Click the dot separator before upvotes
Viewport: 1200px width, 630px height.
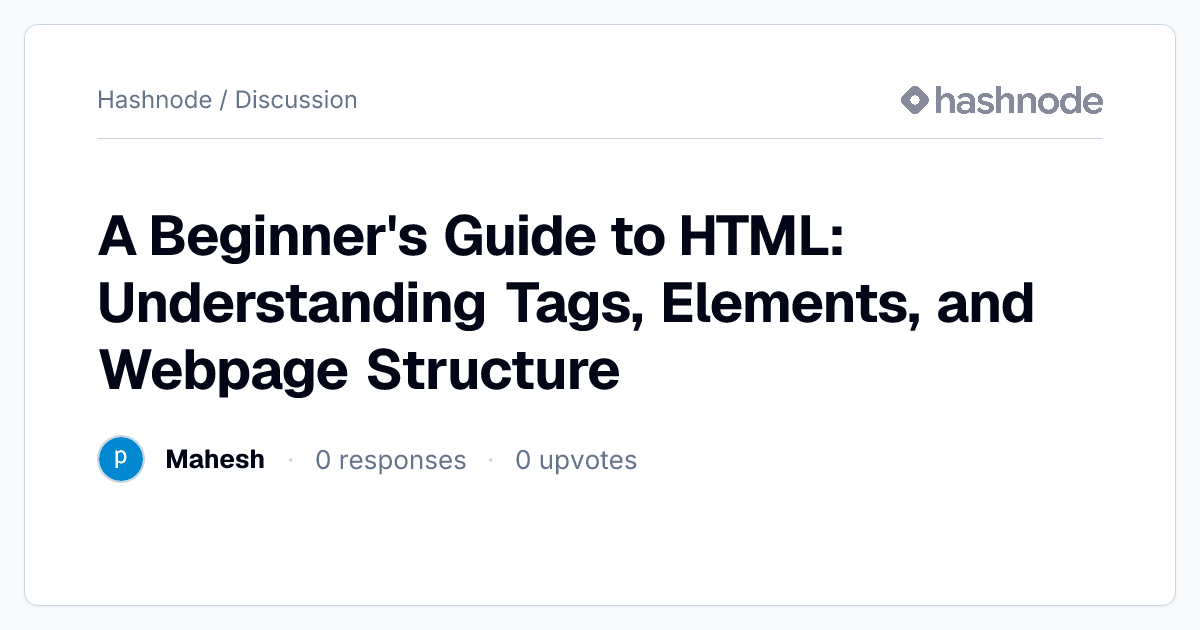click(491, 460)
